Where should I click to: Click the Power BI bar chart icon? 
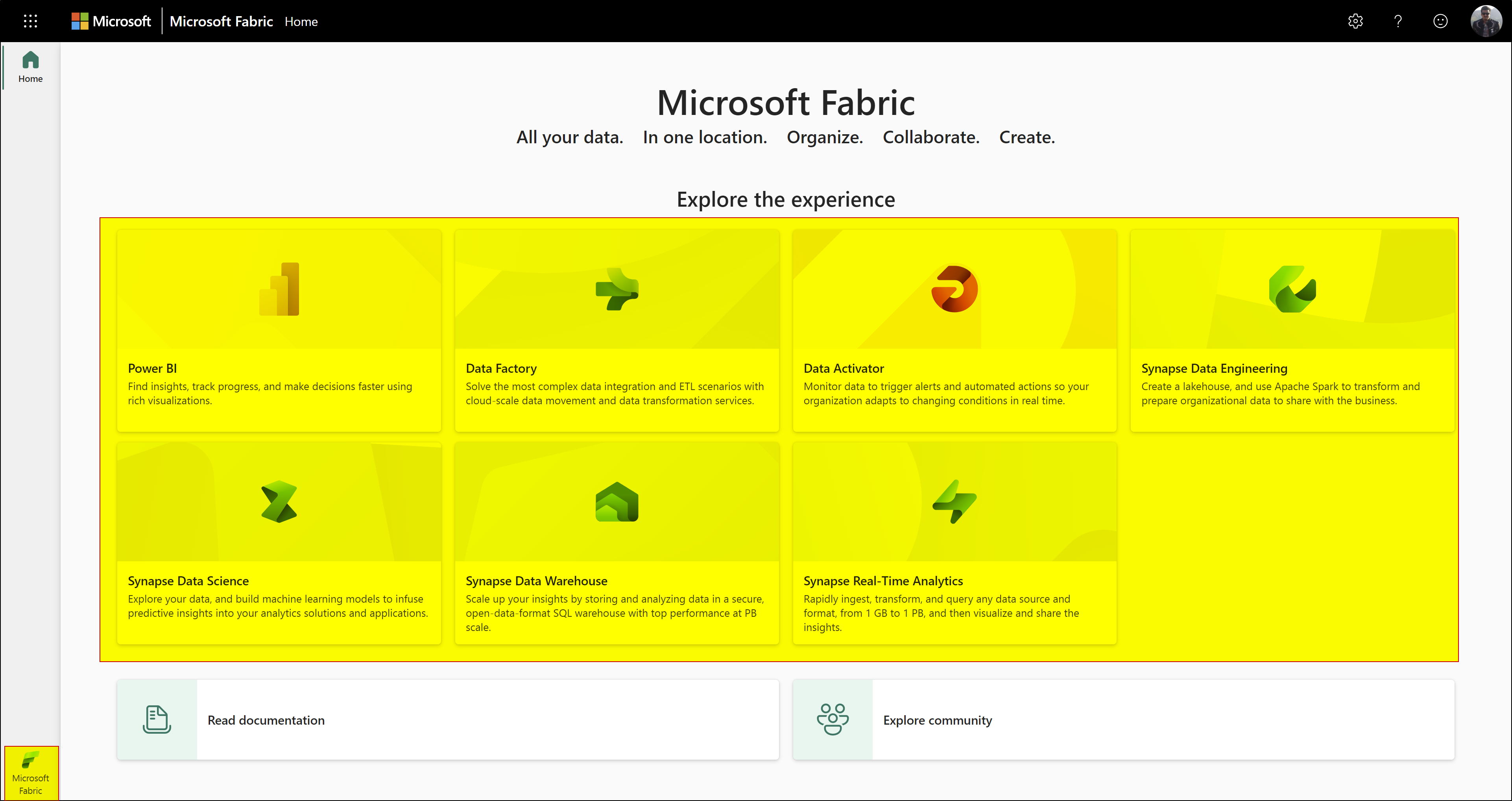(279, 289)
